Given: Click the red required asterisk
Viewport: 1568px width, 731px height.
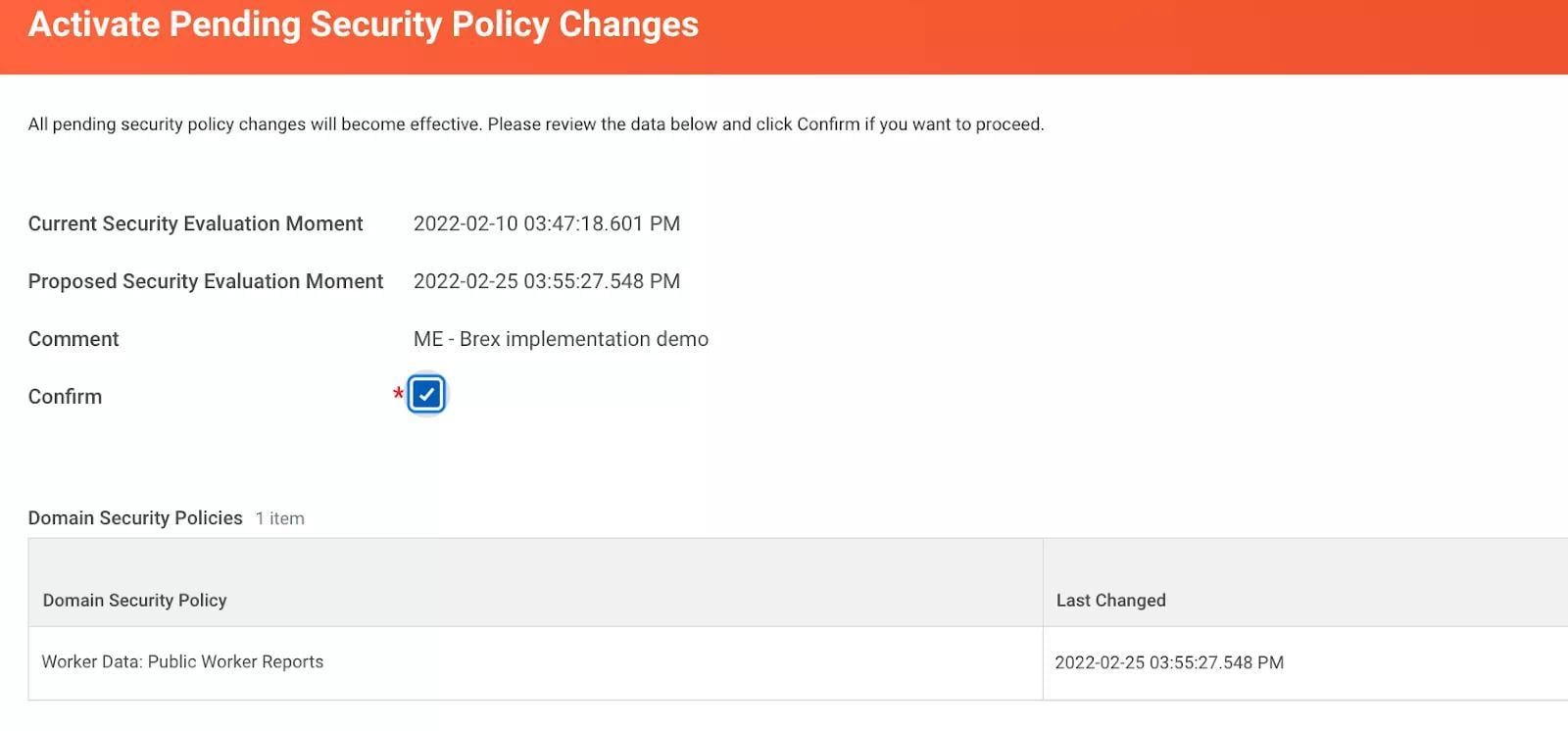Looking at the screenshot, I should click(x=398, y=394).
